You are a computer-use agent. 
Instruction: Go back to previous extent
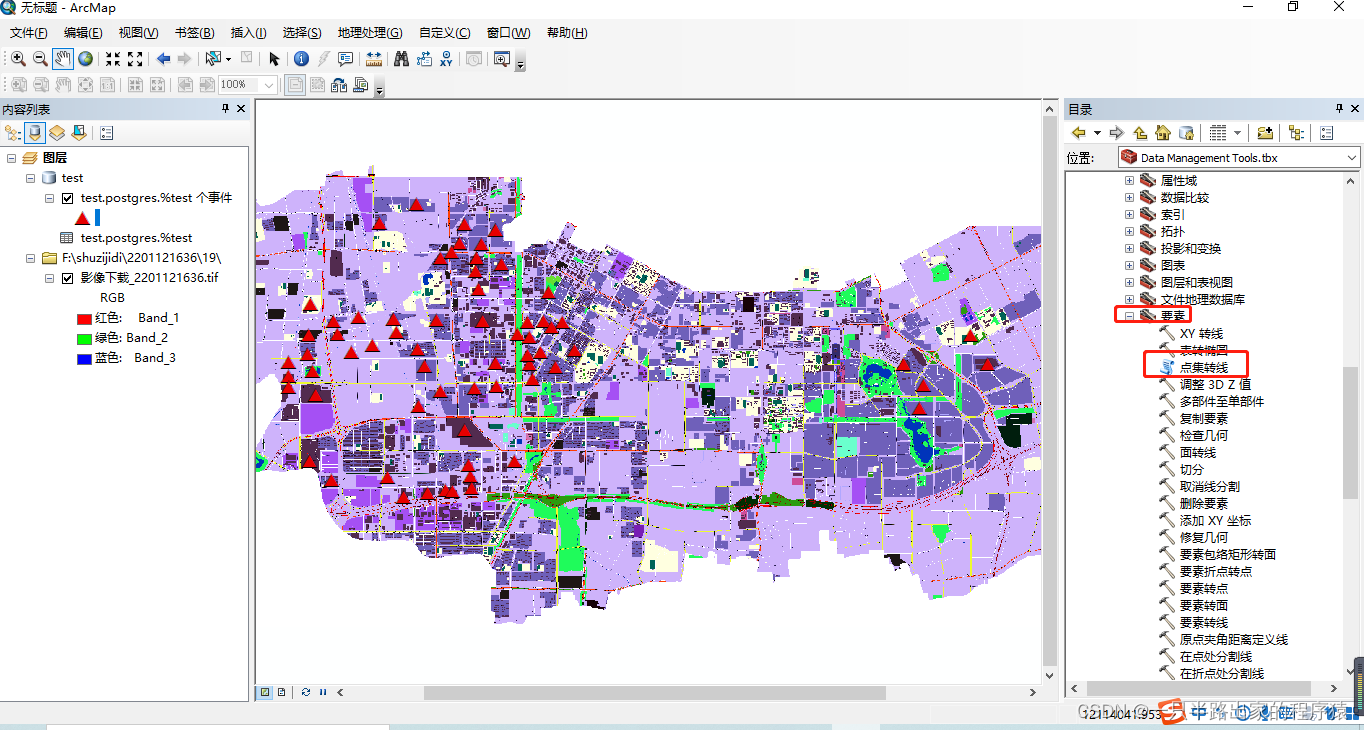tap(163, 59)
